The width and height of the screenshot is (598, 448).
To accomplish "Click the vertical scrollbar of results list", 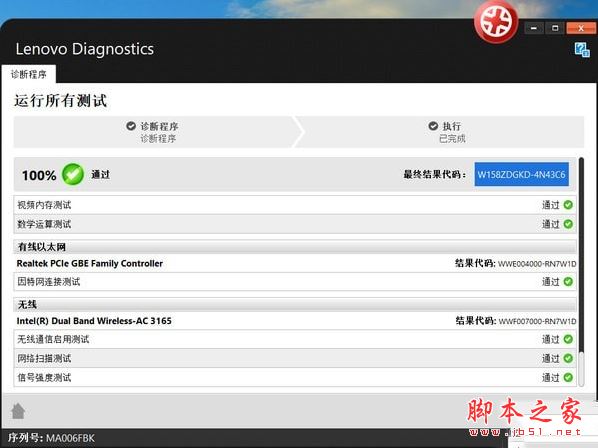I will tap(581, 272).
